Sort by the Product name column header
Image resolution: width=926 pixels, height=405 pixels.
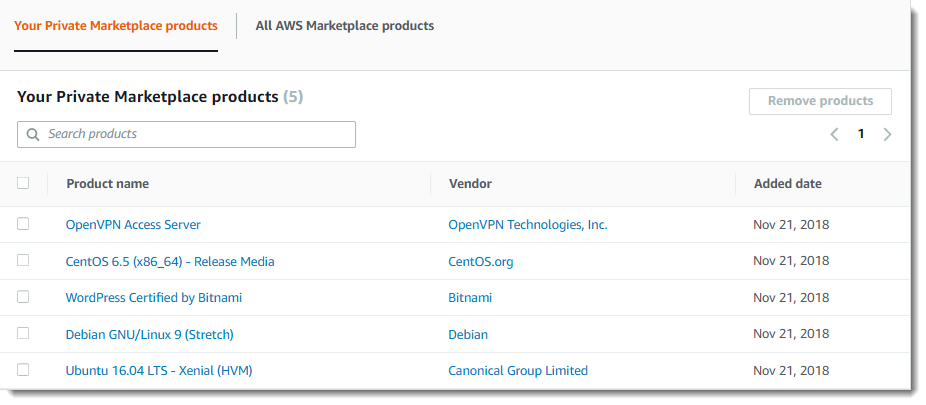(107, 184)
